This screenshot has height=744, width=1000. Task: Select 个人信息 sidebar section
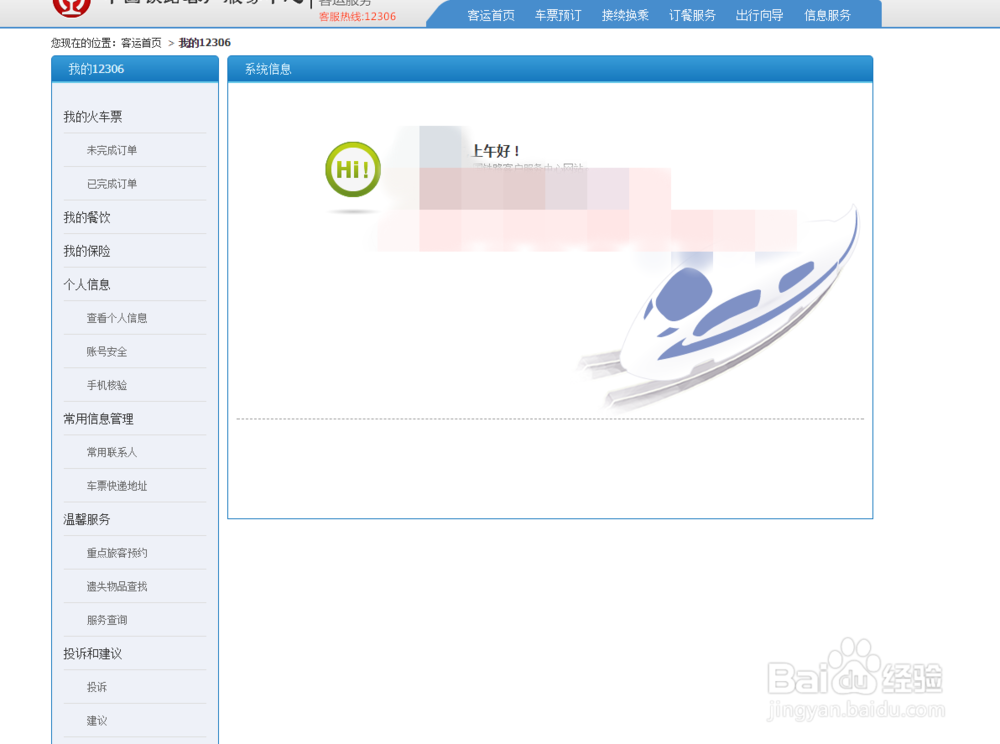(87, 284)
